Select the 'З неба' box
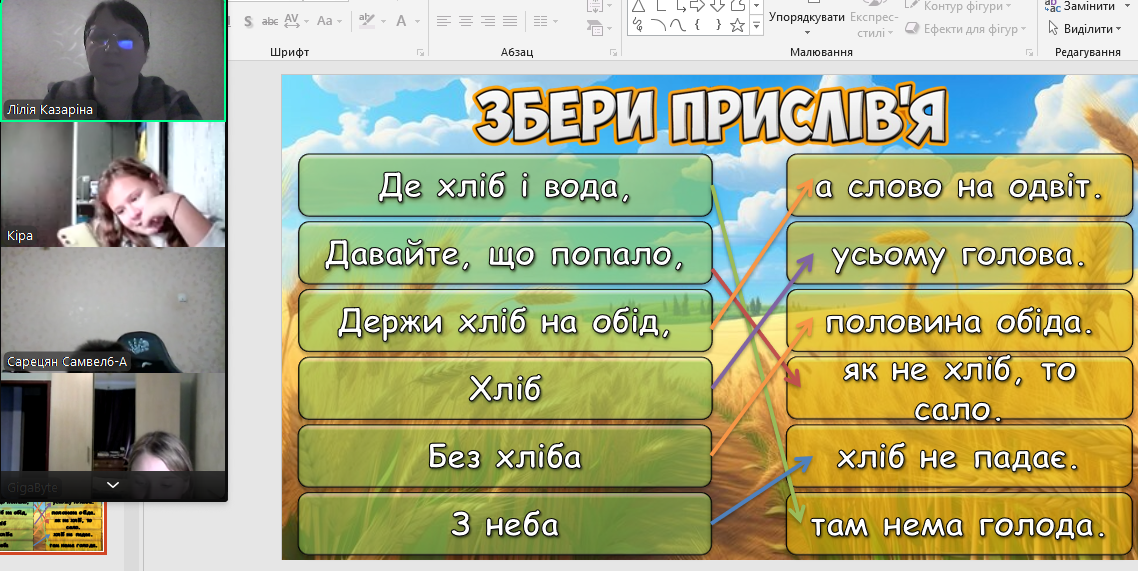1138x571 pixels. coord(505,524)
